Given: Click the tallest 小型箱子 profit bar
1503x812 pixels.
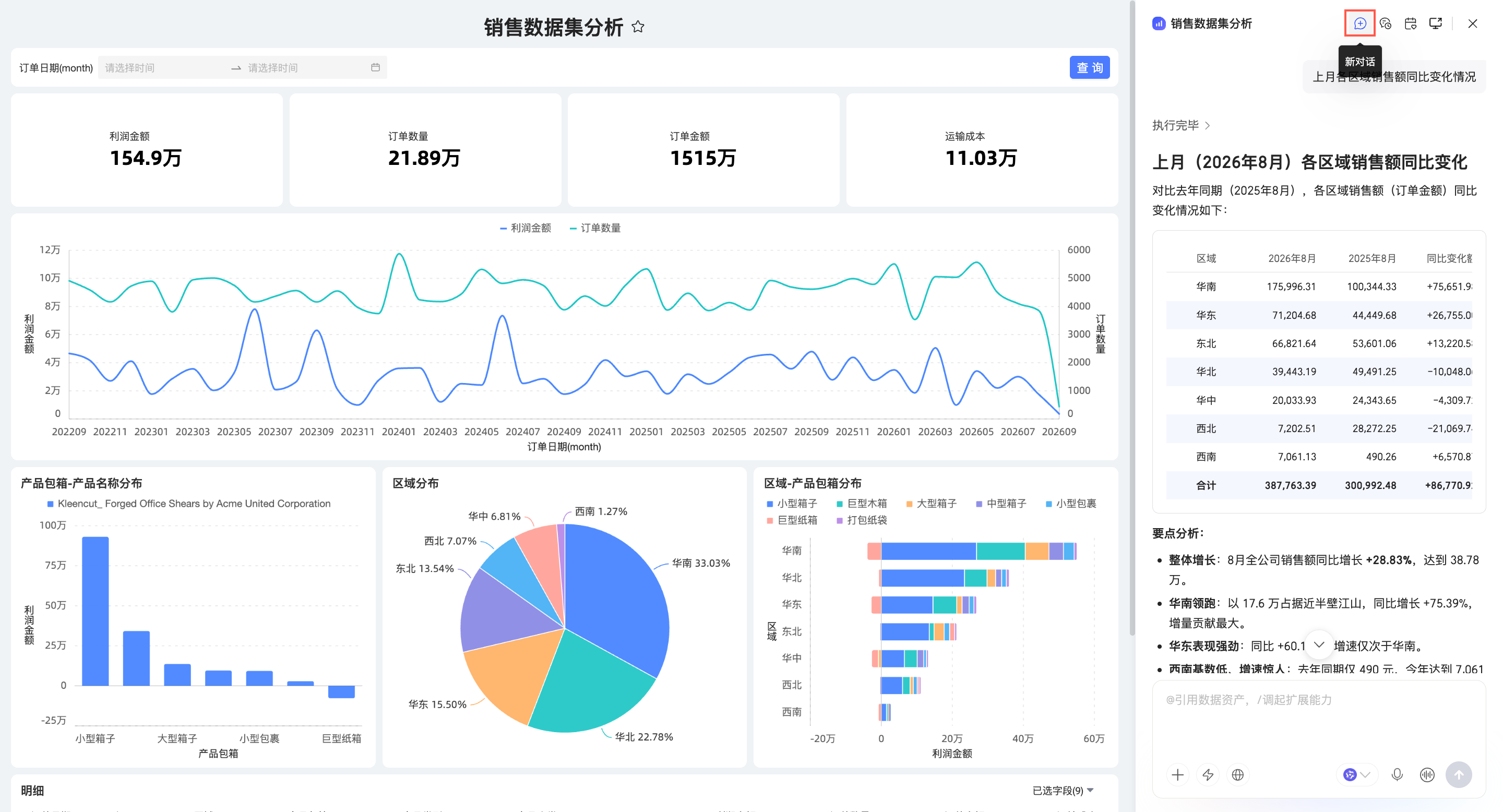Looking at the screenshot, I should [95, 611].
